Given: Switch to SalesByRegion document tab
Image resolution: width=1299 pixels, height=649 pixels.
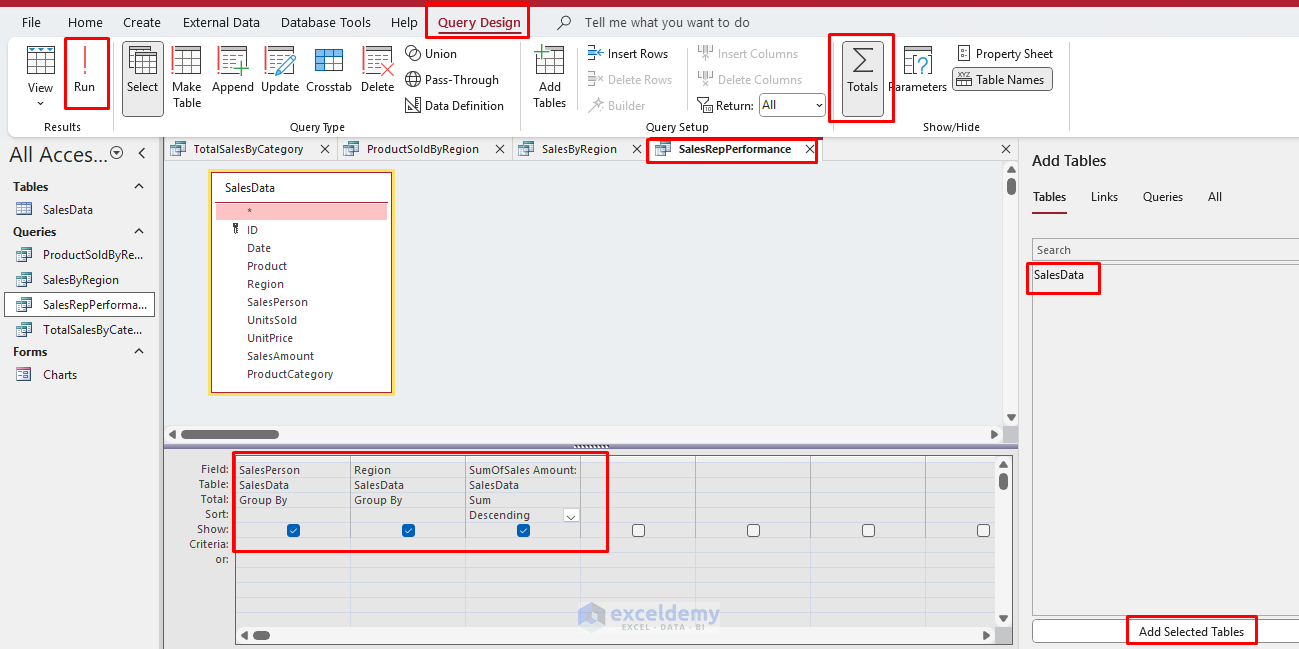Looking at the screenshot, I should click(x=579, y=149).
